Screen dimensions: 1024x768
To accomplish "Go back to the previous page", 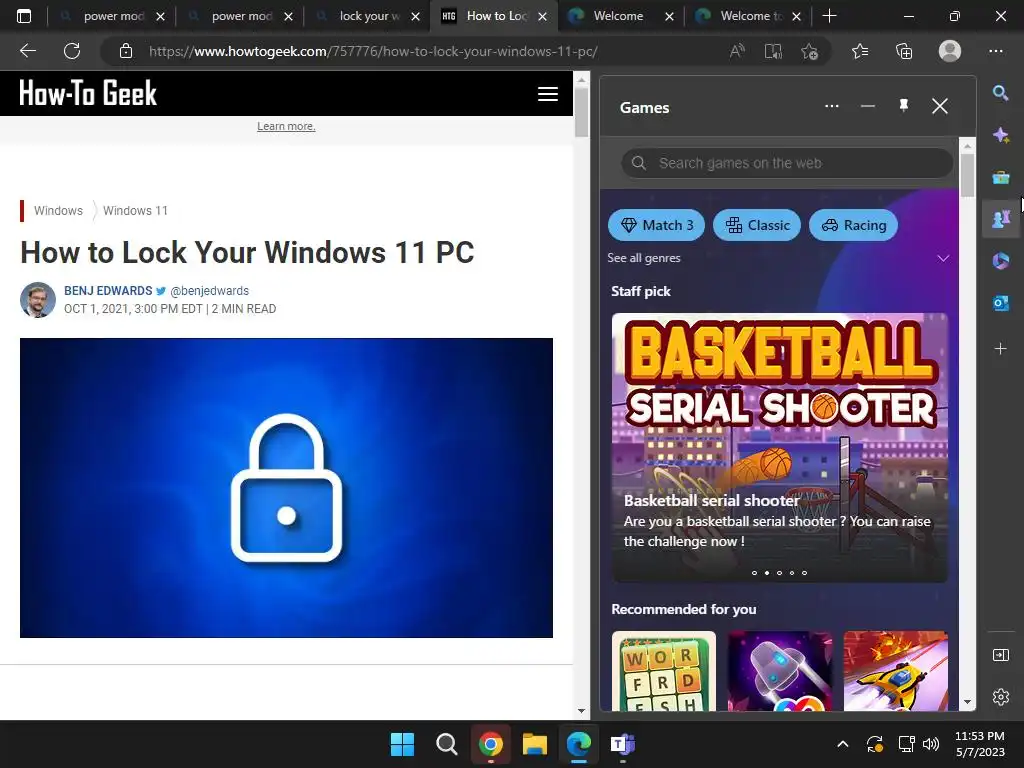I will click(x=27, y=51).
